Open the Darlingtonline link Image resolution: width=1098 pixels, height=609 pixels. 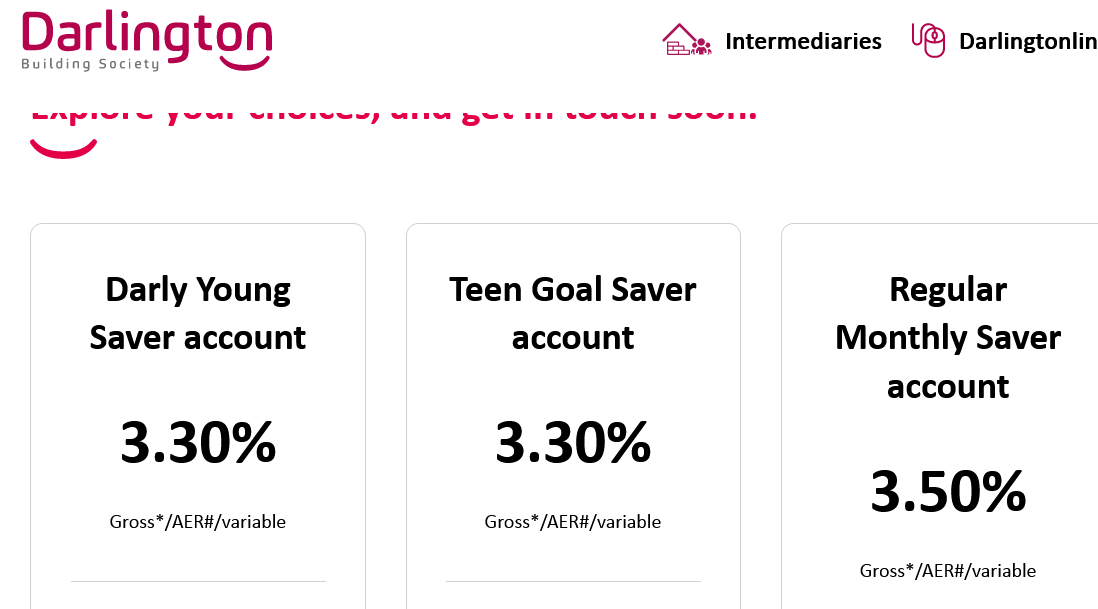pos(1028,41)
